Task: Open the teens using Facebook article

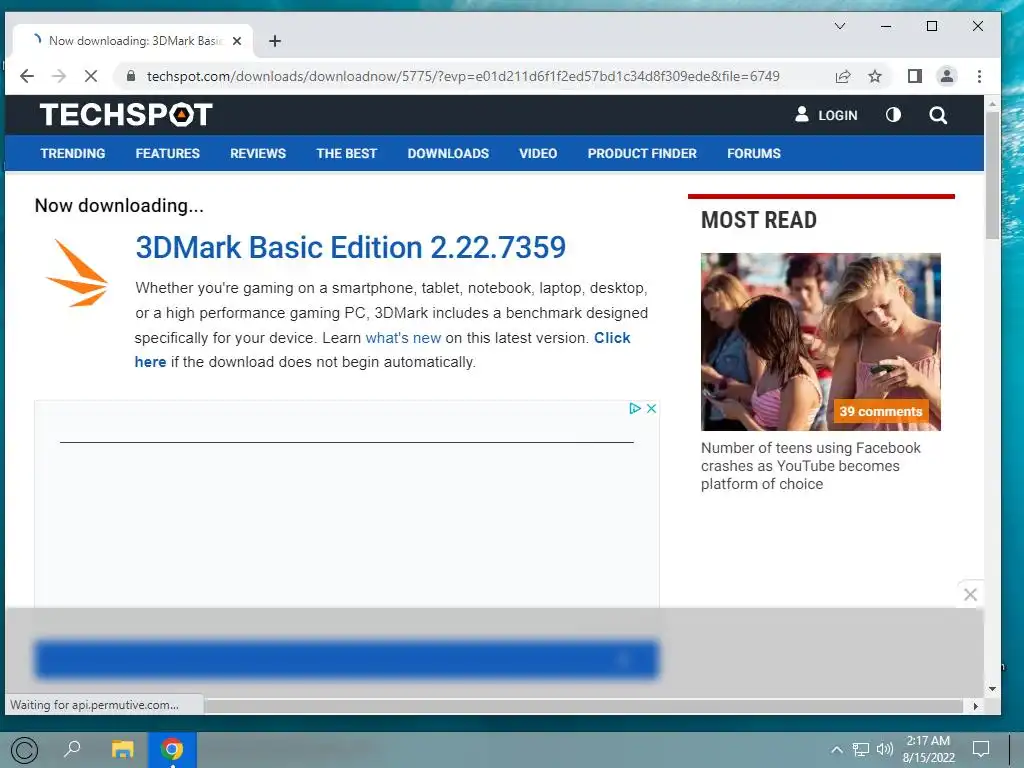Action: pyautogui.click(x=810, y=466)
